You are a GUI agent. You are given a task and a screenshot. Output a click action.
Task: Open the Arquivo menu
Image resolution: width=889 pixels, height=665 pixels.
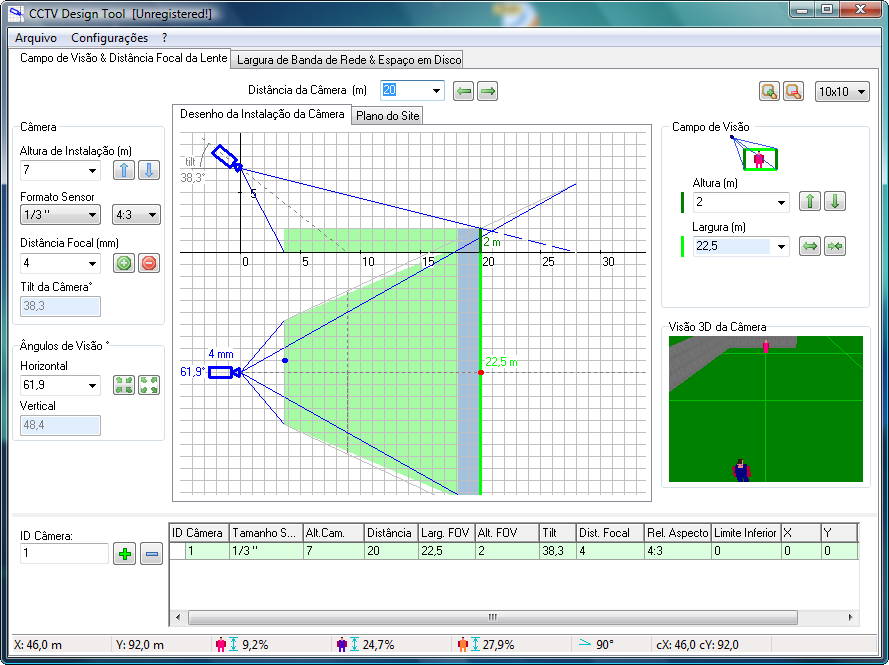(36, 38)
